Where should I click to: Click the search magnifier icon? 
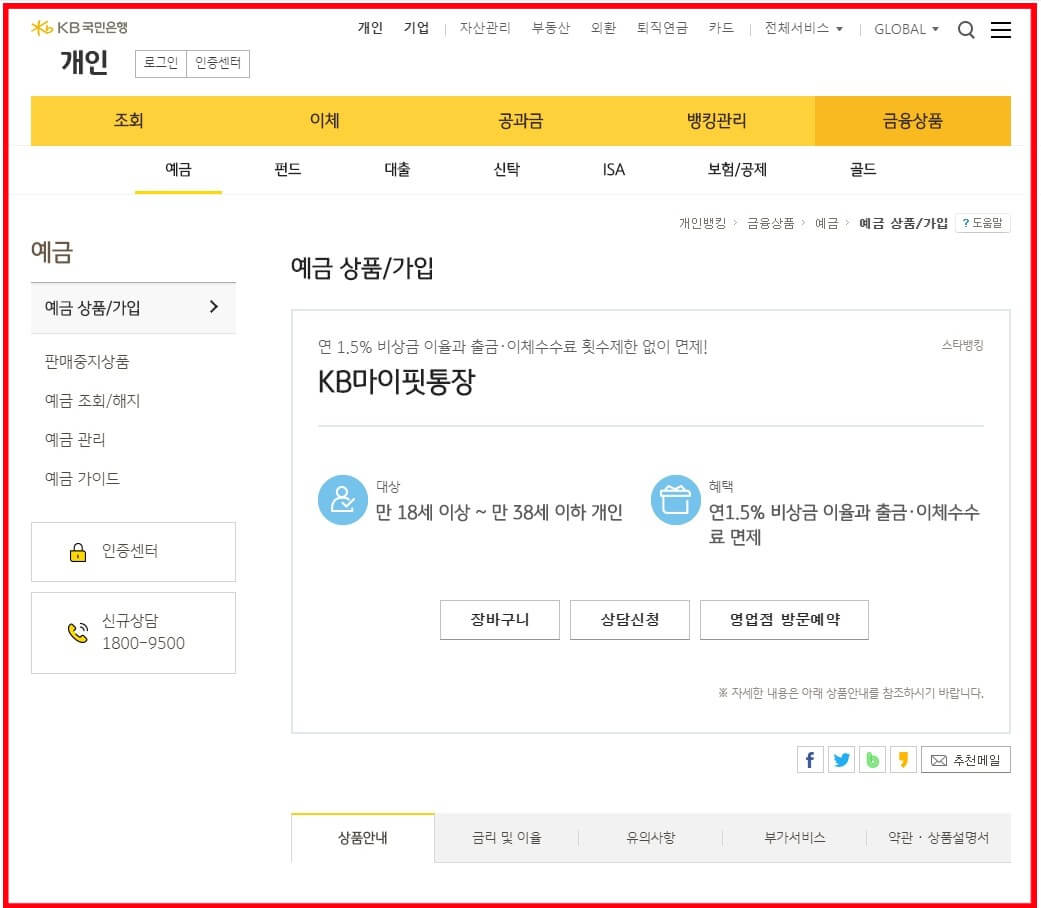(966, 30)
